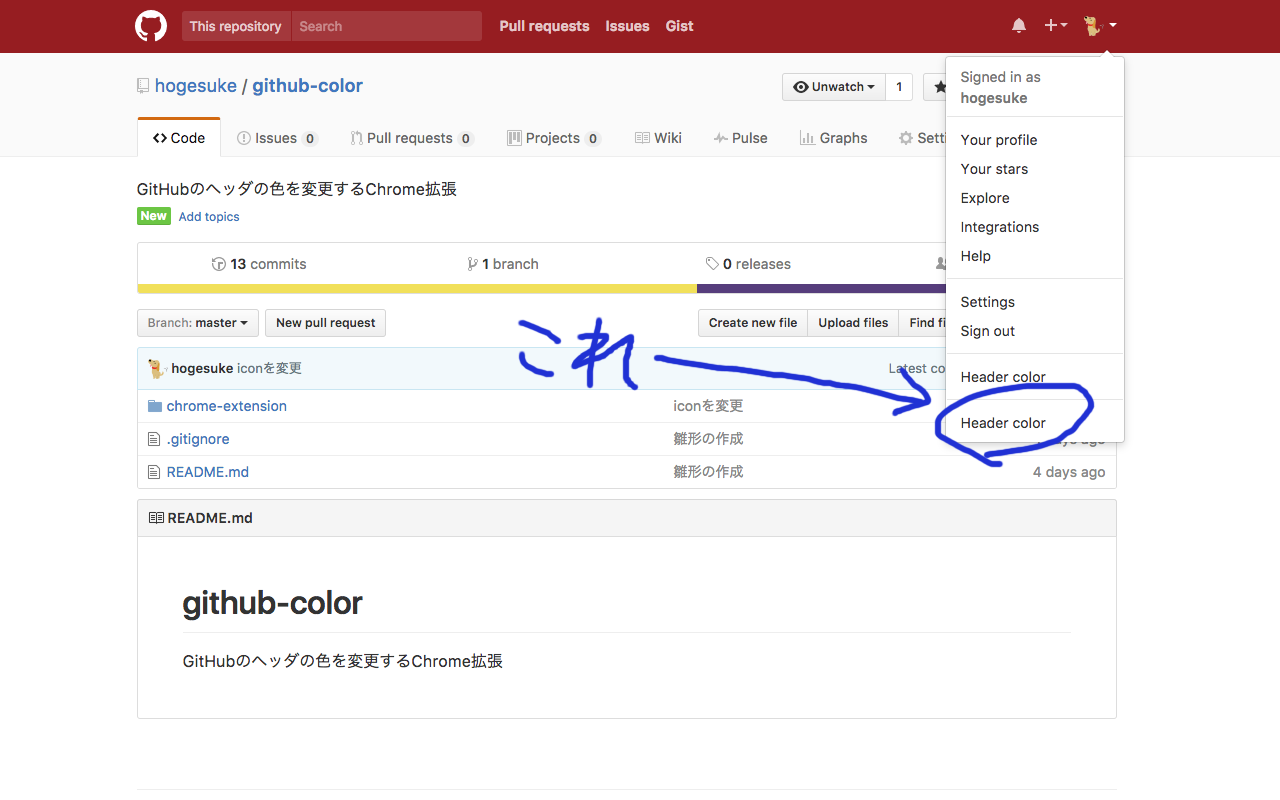Click the This repository search scope label
Screen dimensions: 1280x800
[236, 26]
